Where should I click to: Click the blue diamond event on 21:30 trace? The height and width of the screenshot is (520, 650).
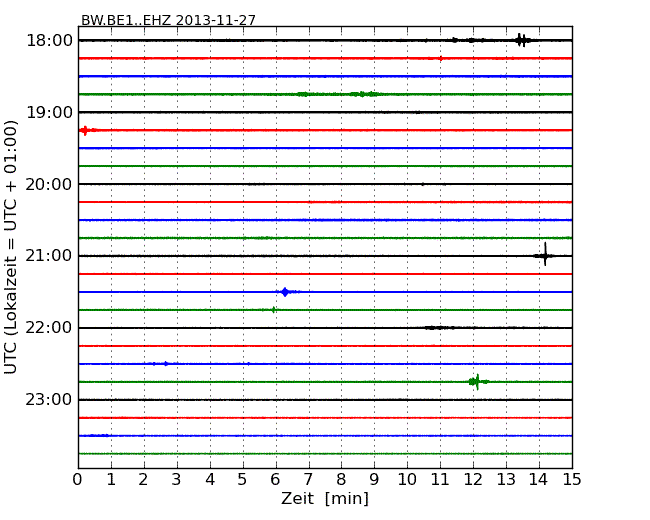point(285,292)
